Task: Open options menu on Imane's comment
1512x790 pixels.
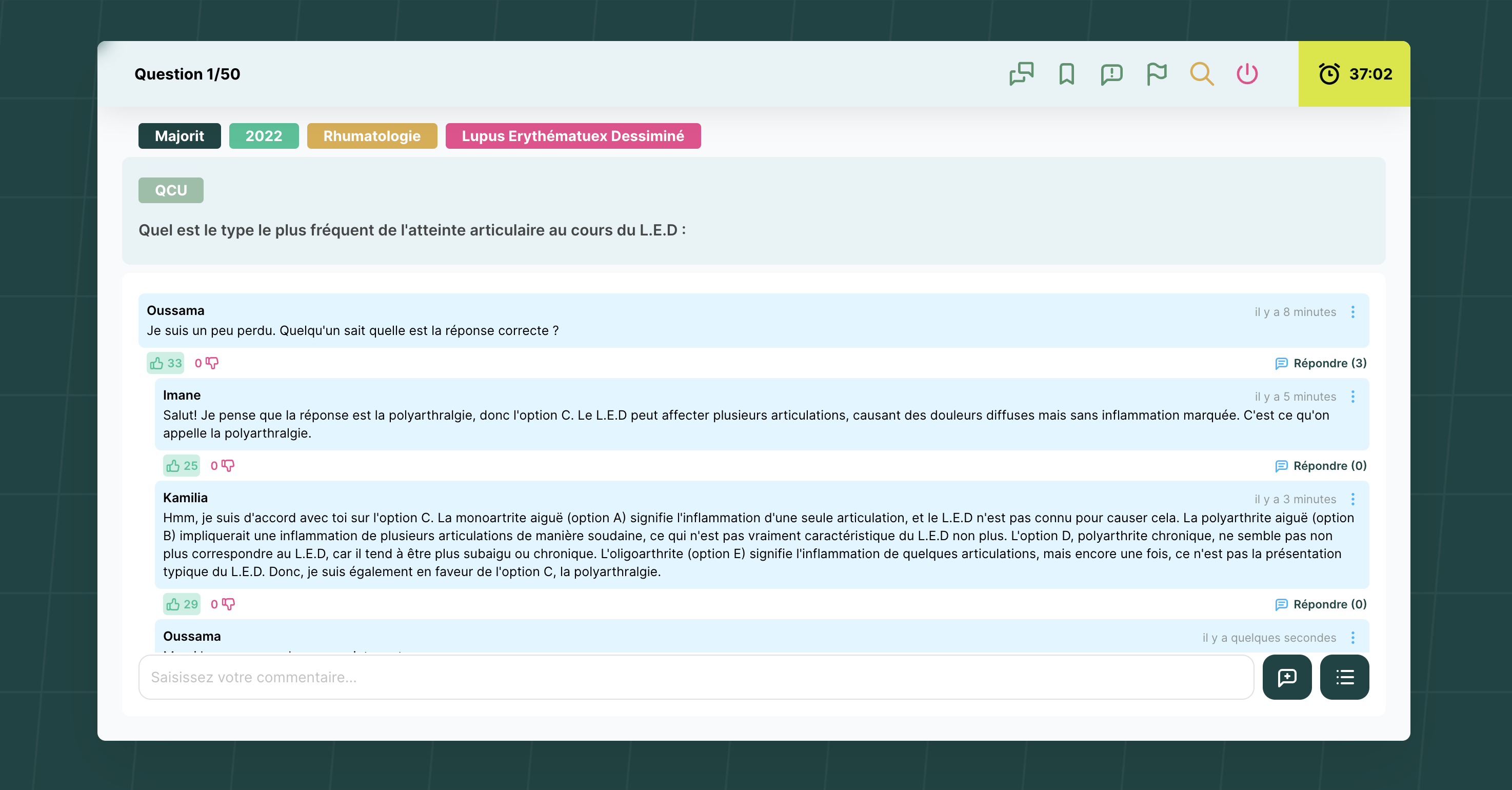Action: click(1353, 397)
